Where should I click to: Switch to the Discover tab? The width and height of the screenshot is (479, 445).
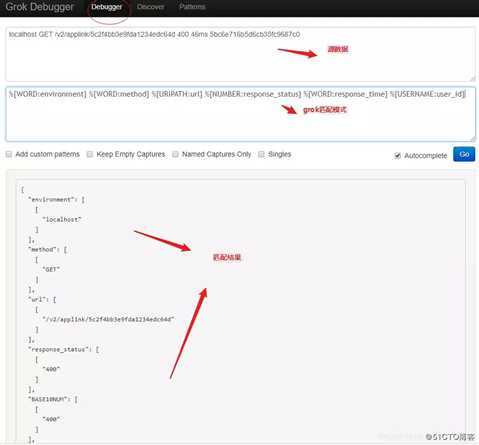pos(150,7)
